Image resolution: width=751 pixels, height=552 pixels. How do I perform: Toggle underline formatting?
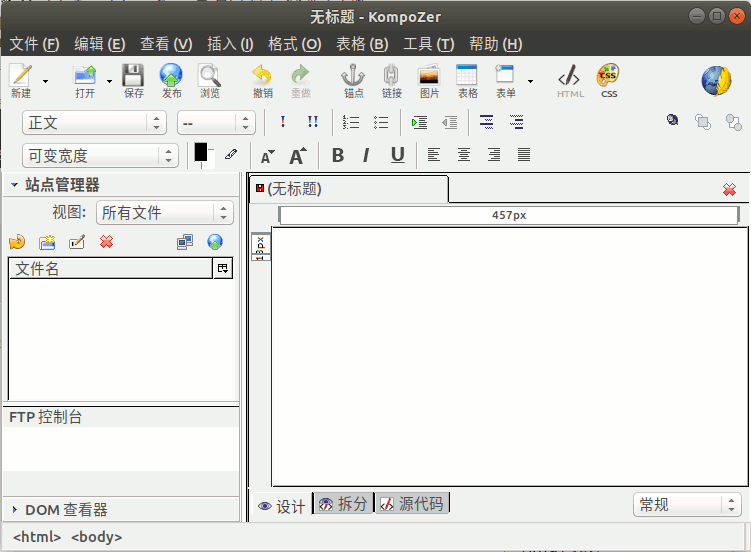398,155
